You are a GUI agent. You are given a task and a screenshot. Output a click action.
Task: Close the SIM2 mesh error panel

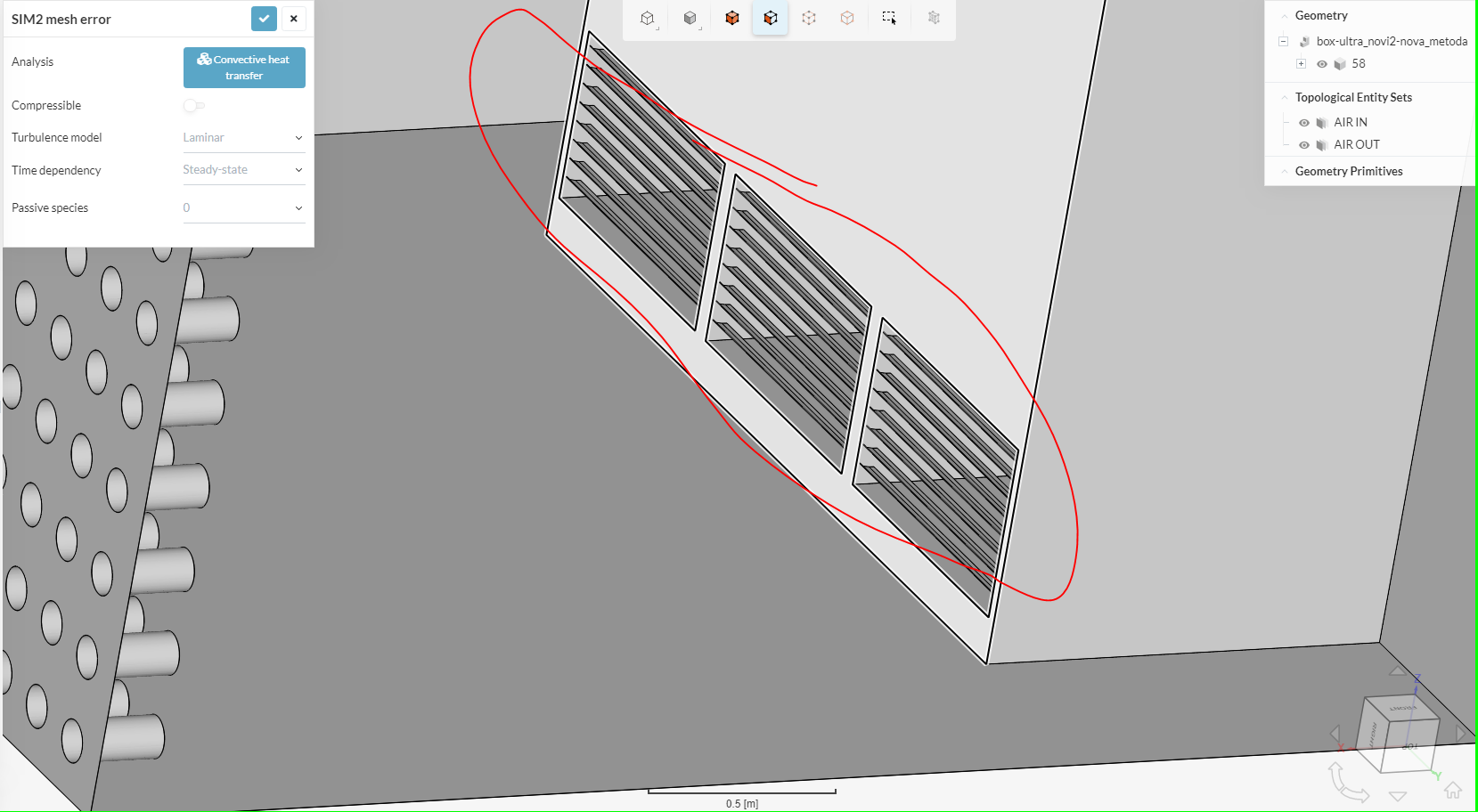click(294, 19)
